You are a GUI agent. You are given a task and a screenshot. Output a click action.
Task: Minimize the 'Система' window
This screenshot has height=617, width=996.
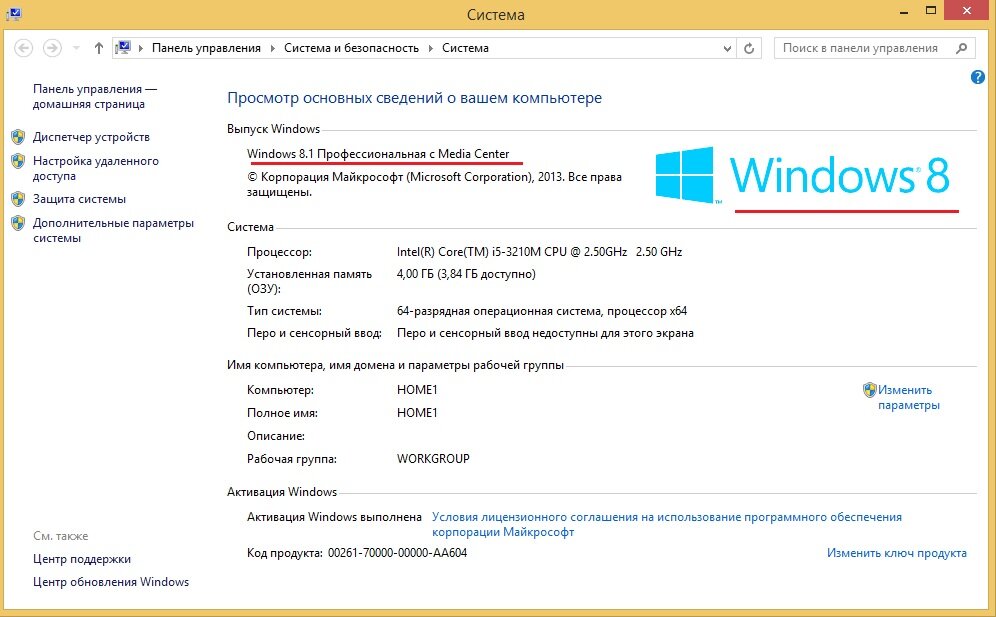pos(903,11)
